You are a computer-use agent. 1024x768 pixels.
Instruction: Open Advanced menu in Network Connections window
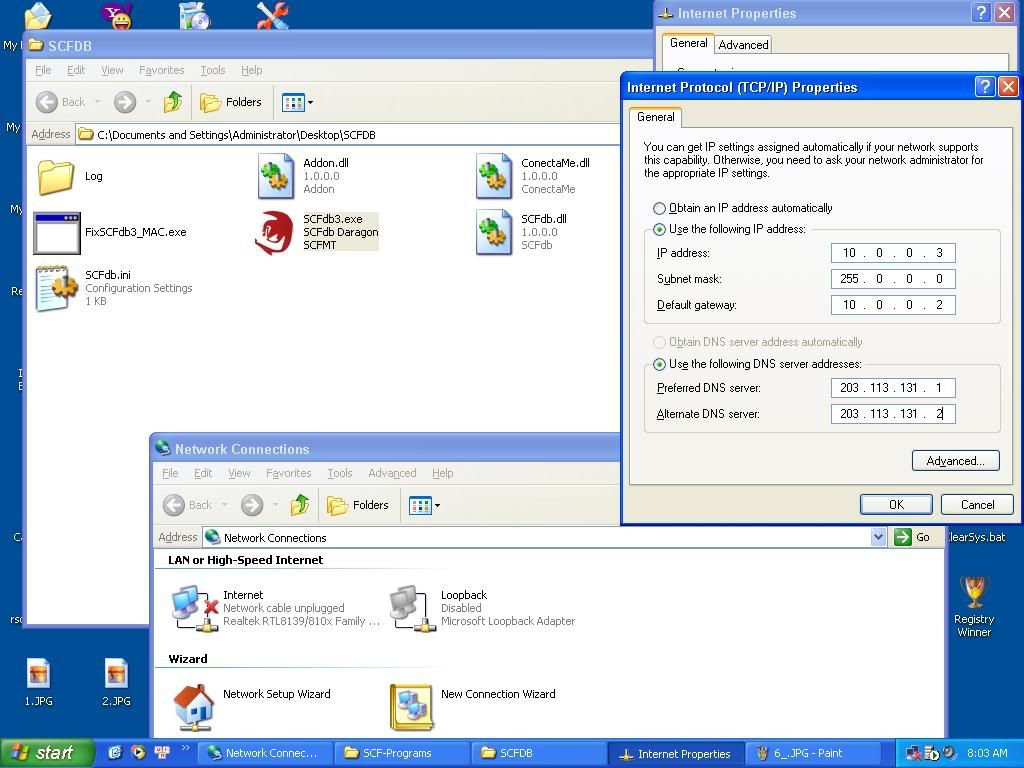tap(392, 473)
